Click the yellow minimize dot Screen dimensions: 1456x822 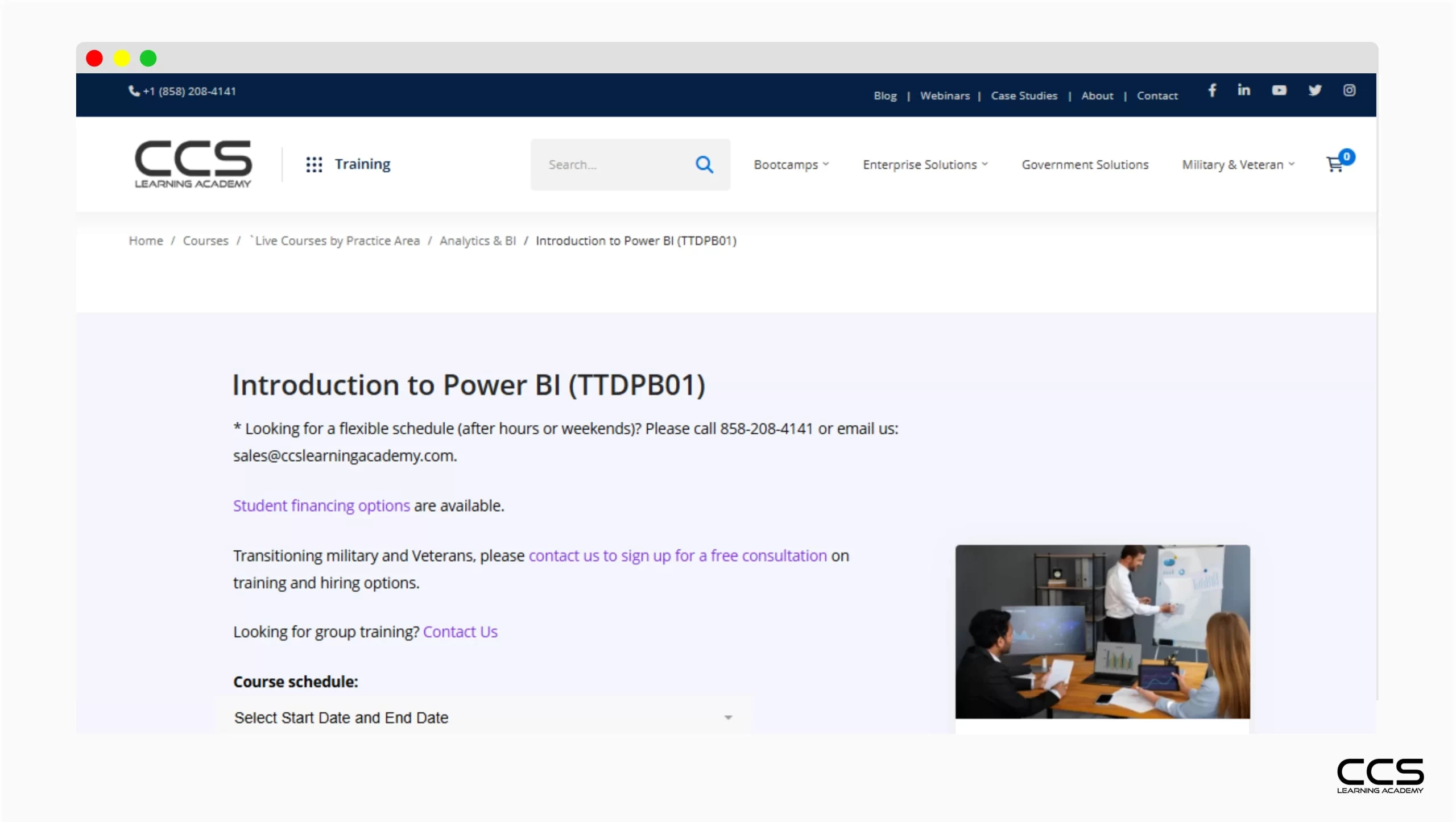(x=122, y=58)
